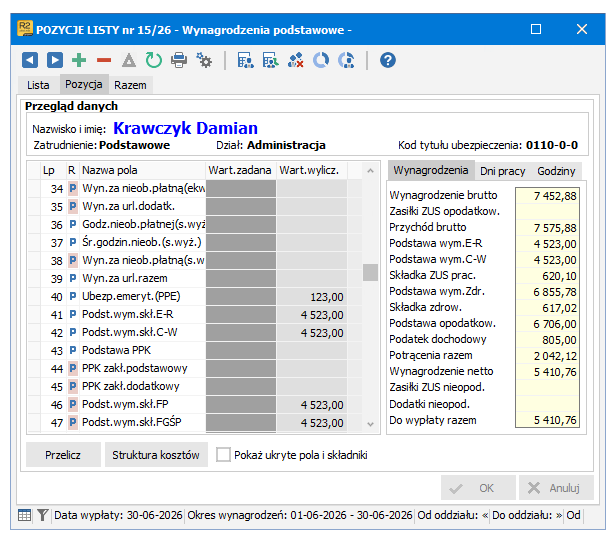Image resolution: width=616 pixels, height=543 pixels.
Task: Open settings with gears icon
Action: coord(204,61)
